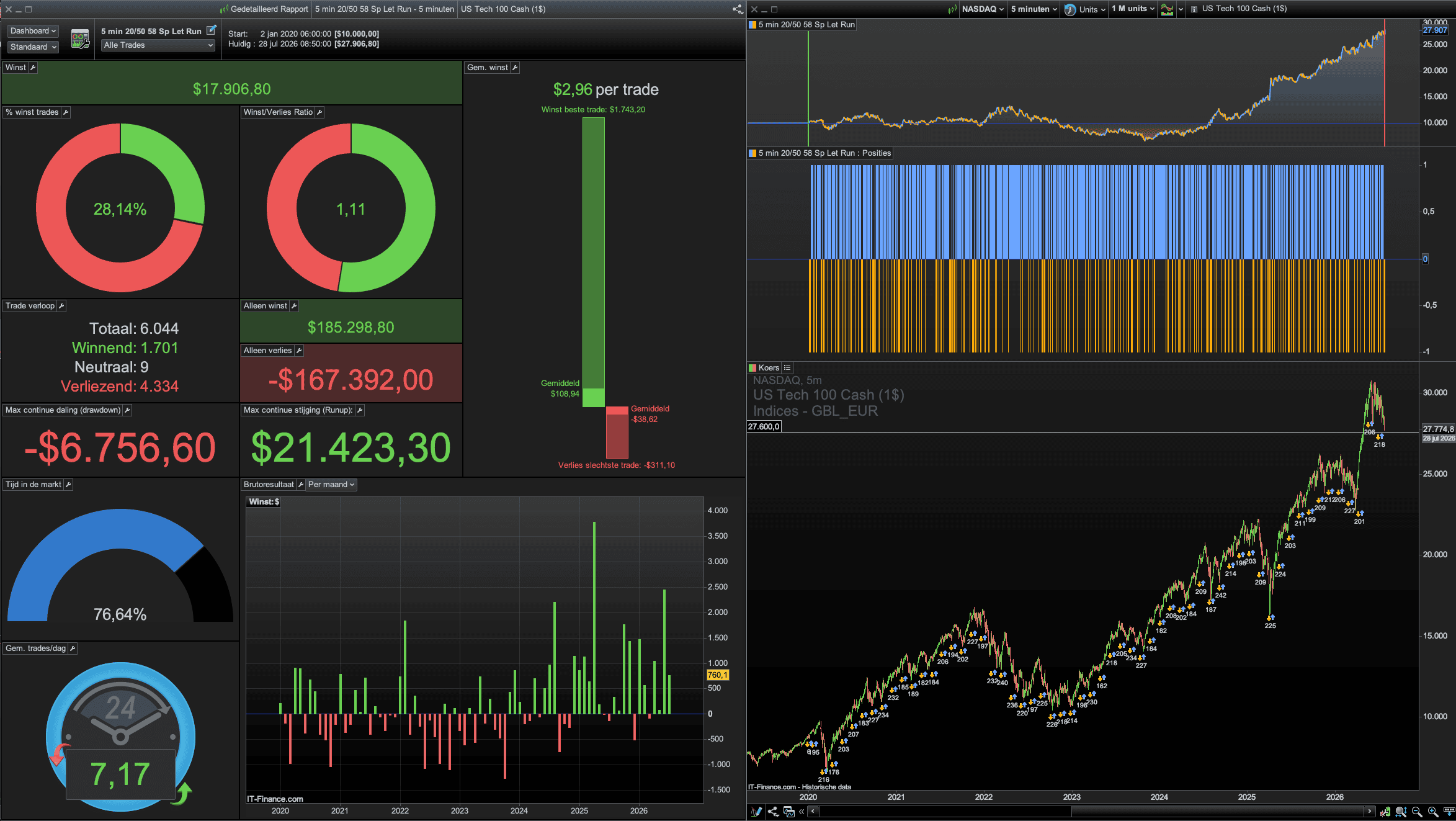The image size is (1456, 821).
Task: Expand the Dashboard dropdown
Action: tap(33, 30)
